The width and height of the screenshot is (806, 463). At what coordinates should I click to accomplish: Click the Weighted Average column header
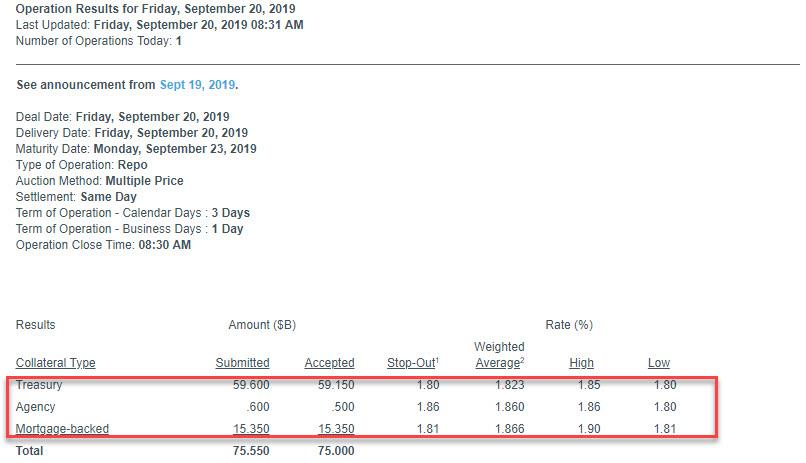[499, 355]
